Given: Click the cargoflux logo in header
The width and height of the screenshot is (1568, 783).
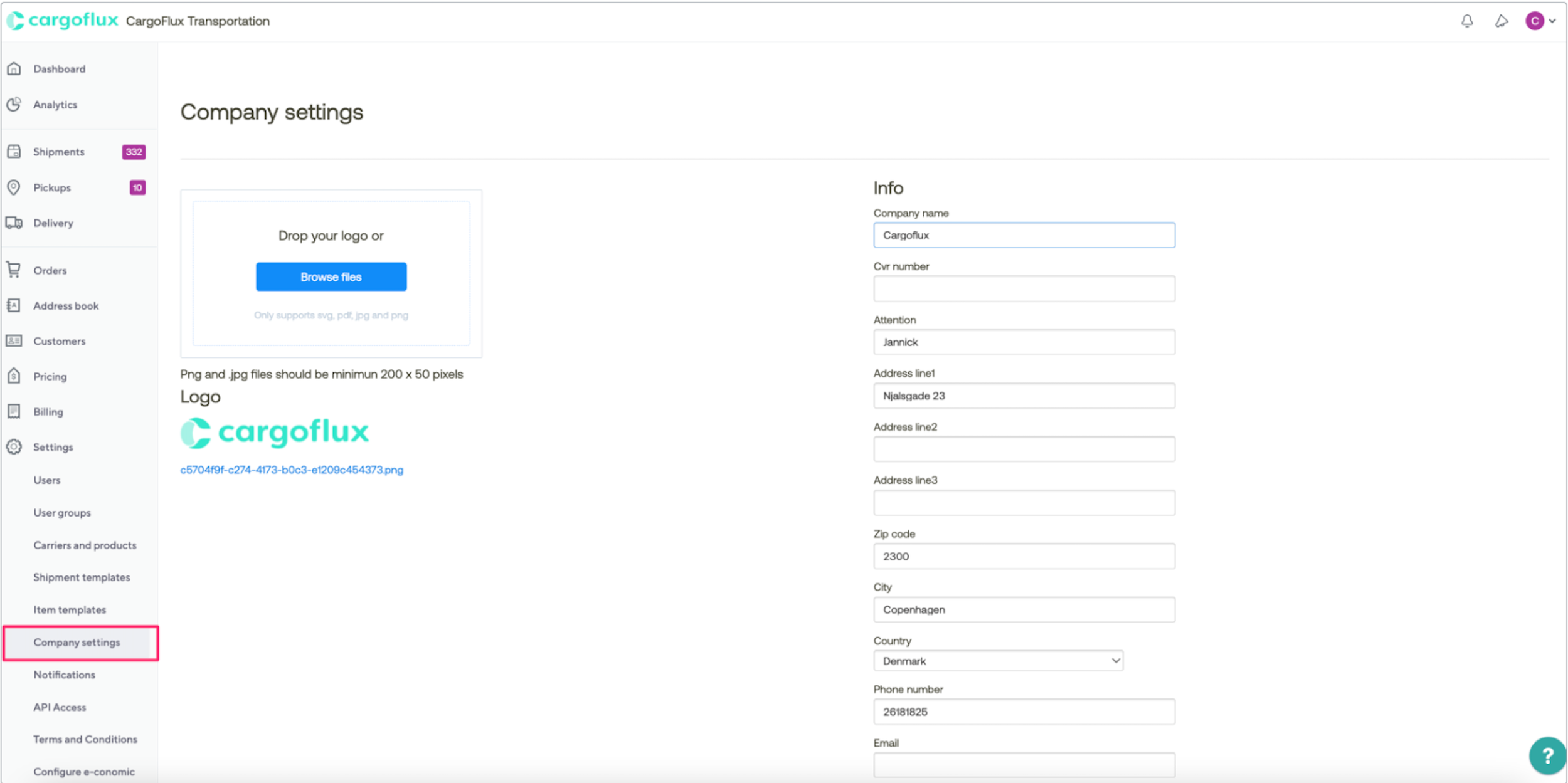Looking at the screenshot, I should click(62, 21).
